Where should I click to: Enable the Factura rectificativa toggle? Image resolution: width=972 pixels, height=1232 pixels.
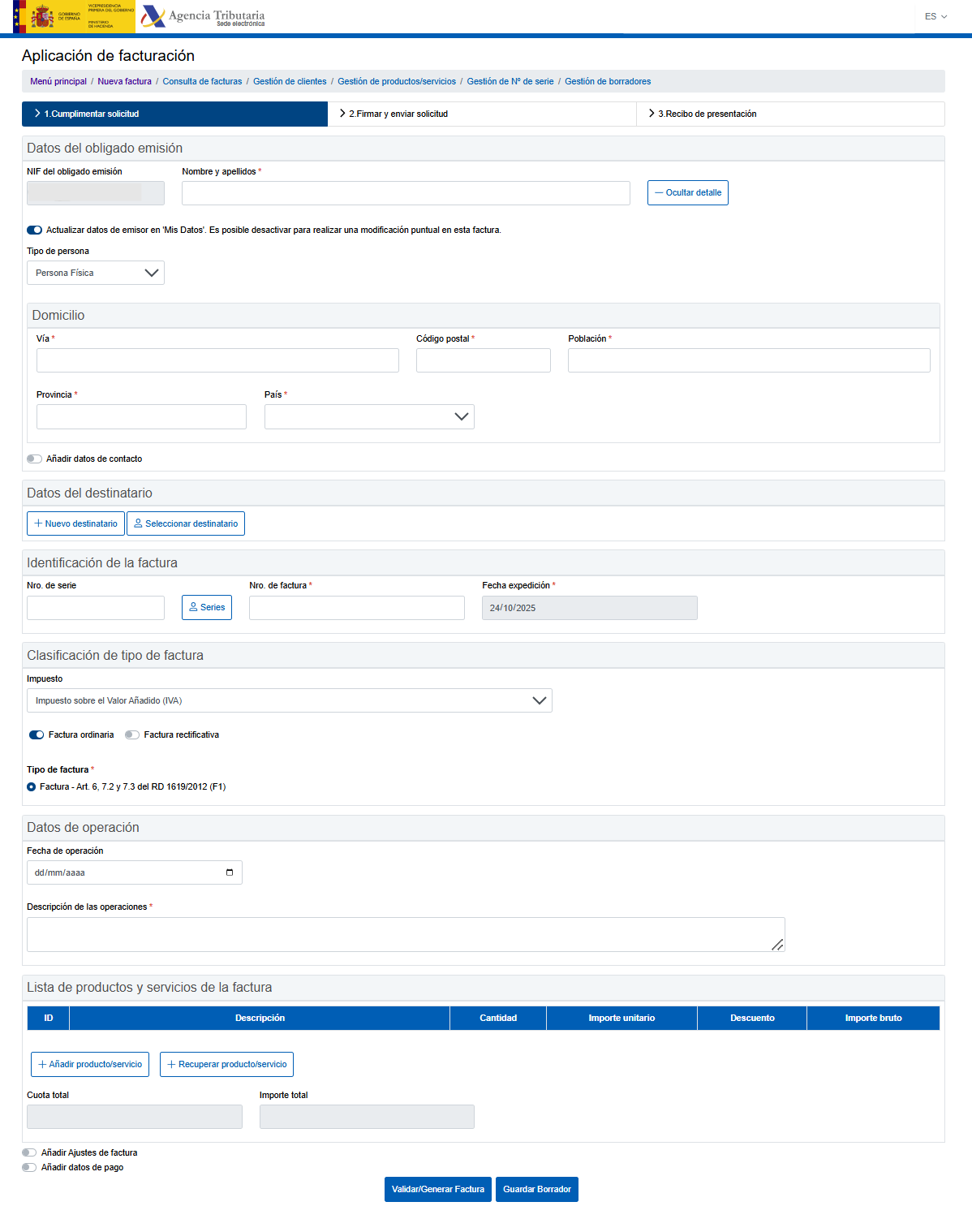coord(132,734)
